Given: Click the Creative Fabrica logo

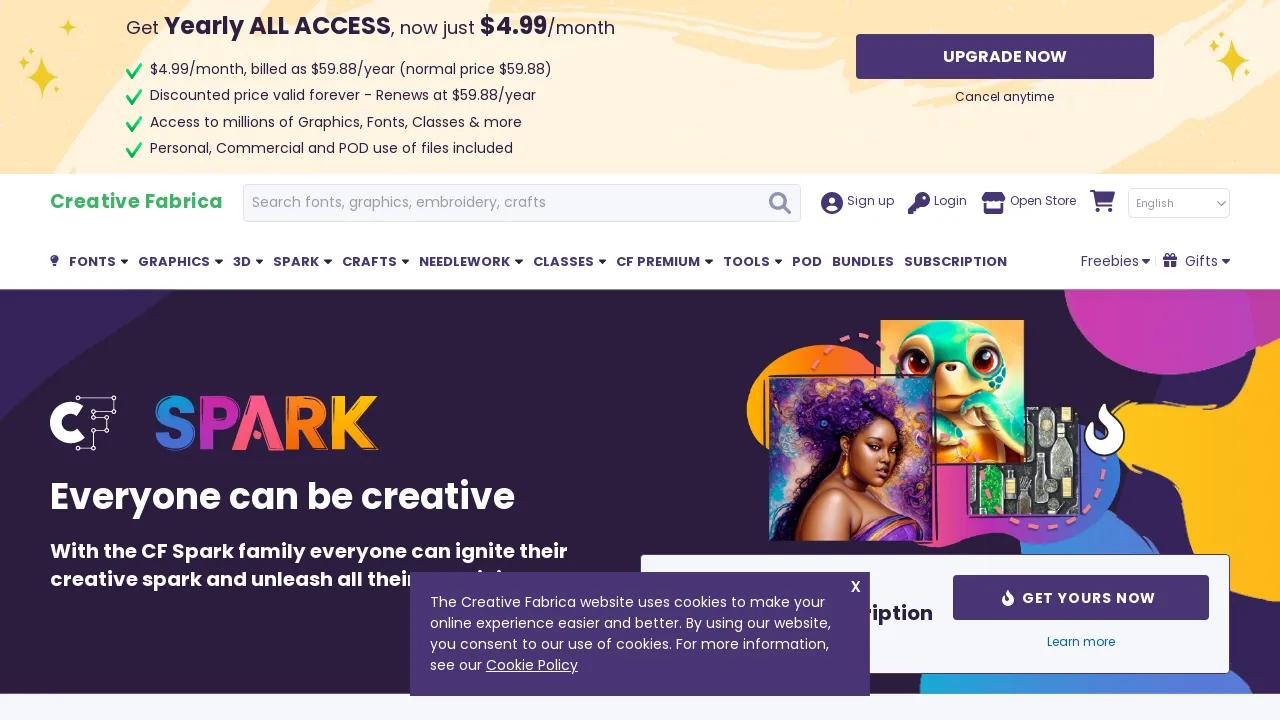Looking at the screenshot, I should tap(136, 202).
